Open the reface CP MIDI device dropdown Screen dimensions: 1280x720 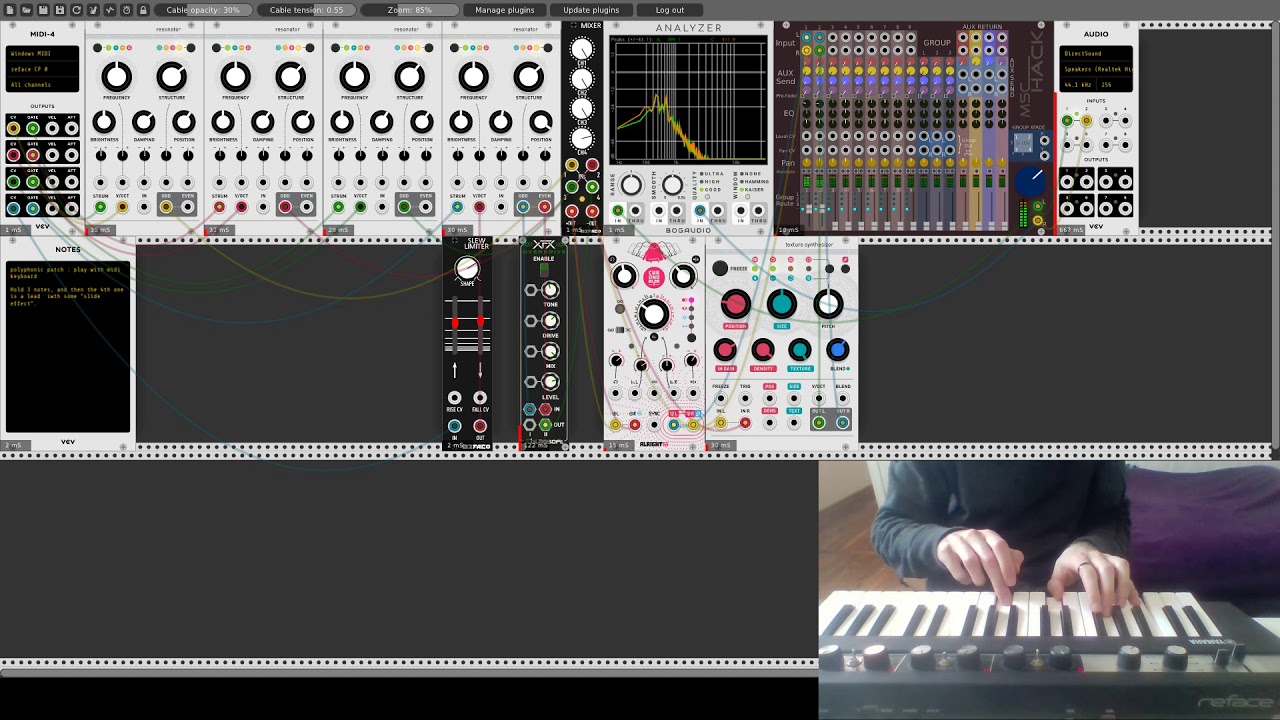tap(43, 69)
